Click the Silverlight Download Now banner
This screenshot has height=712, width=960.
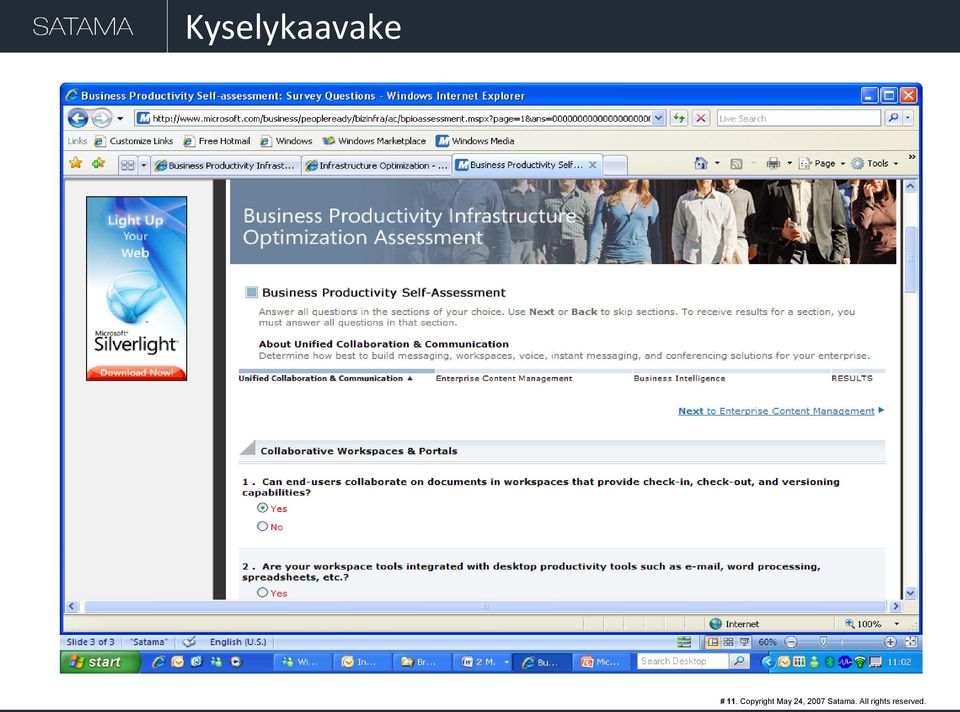coord(137,372)
